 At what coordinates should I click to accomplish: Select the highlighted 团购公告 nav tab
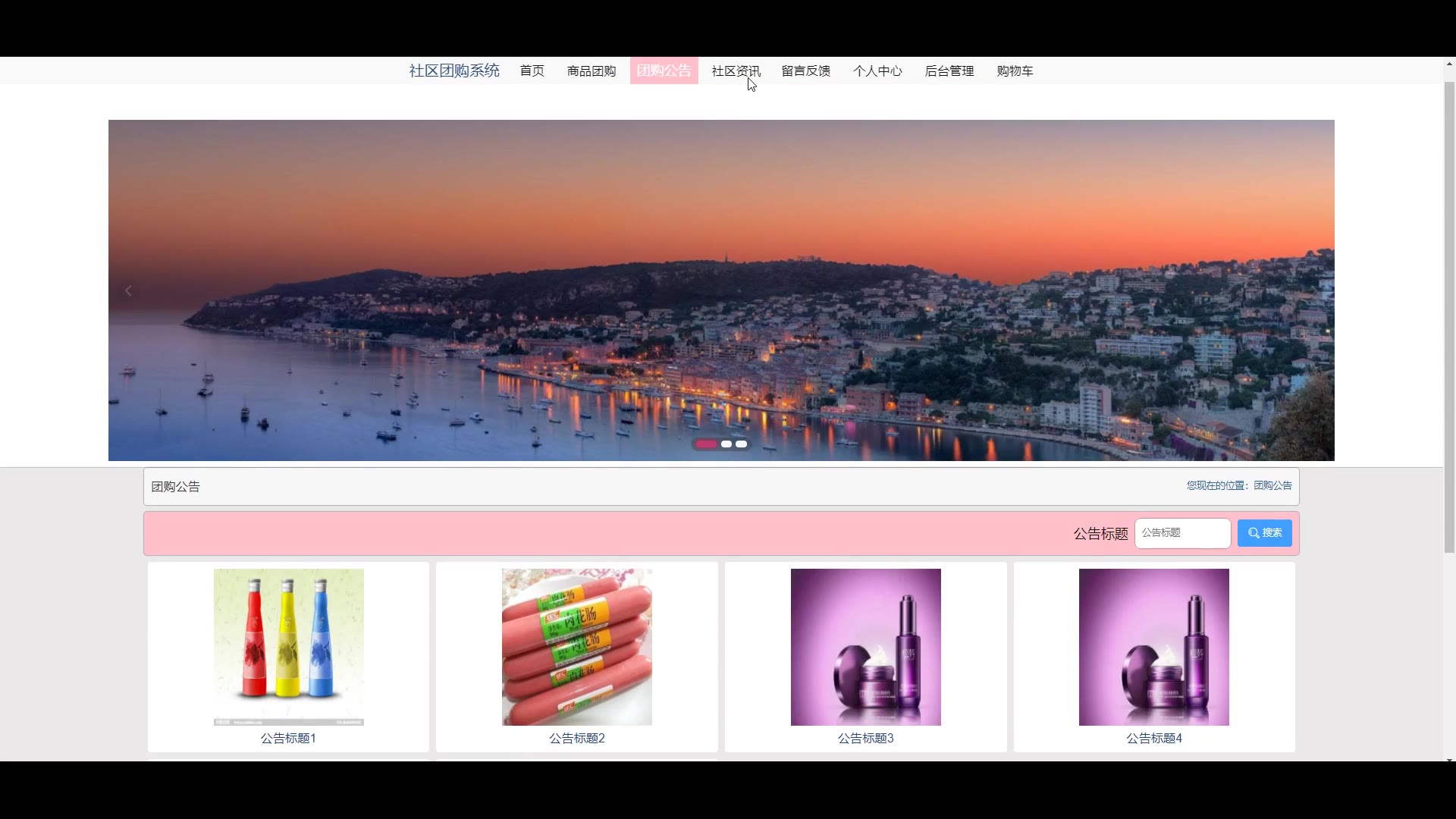click(664, 71)
